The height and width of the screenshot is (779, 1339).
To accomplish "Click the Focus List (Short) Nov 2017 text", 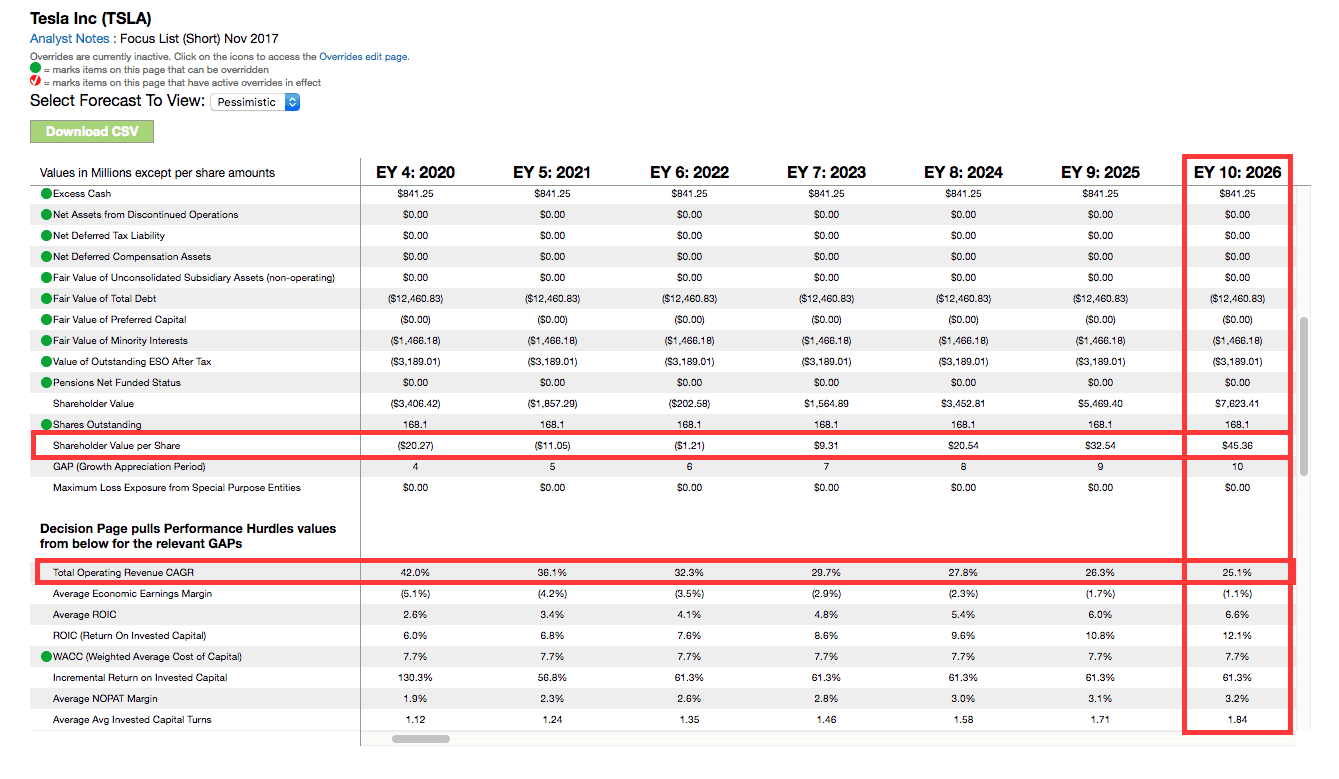I will pyautogui.click(x=200, y=39).
